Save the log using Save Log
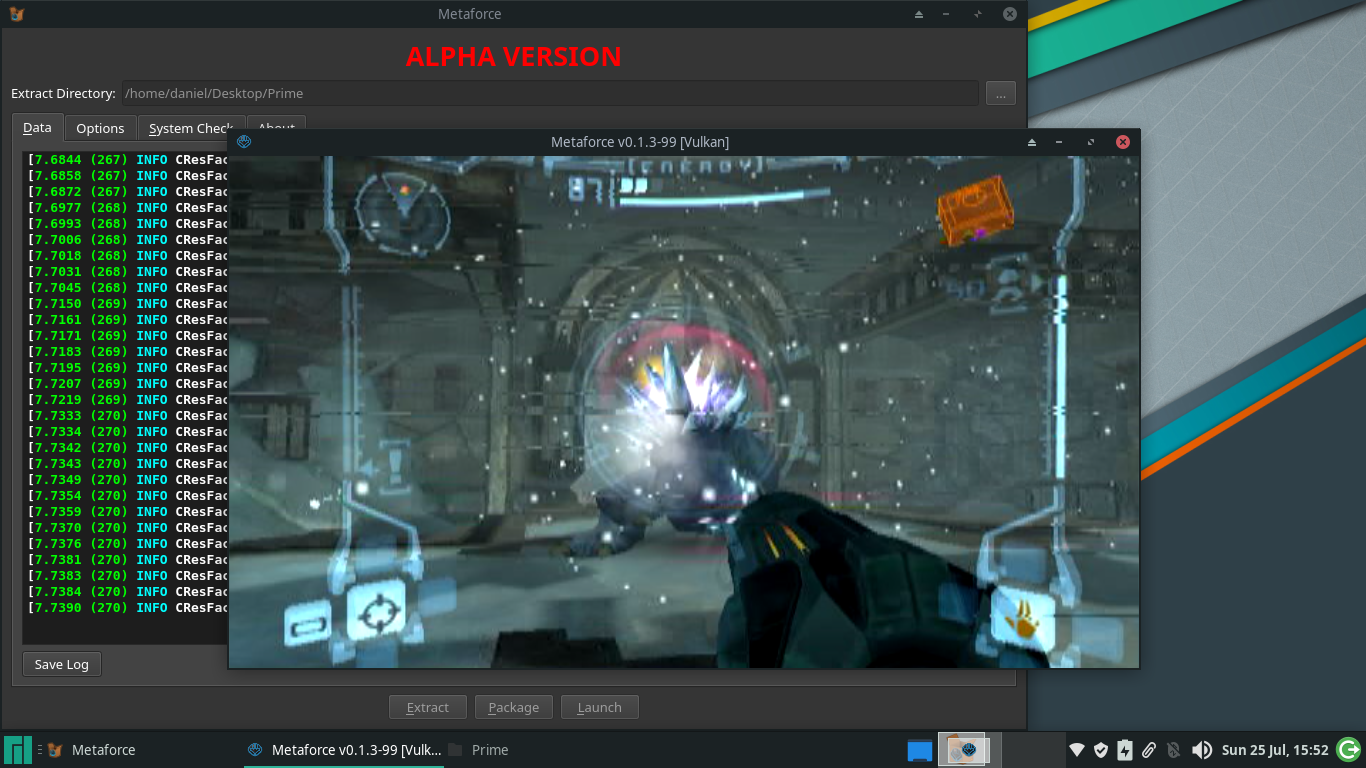The image size is (1366, 768). tap(61, 663)
